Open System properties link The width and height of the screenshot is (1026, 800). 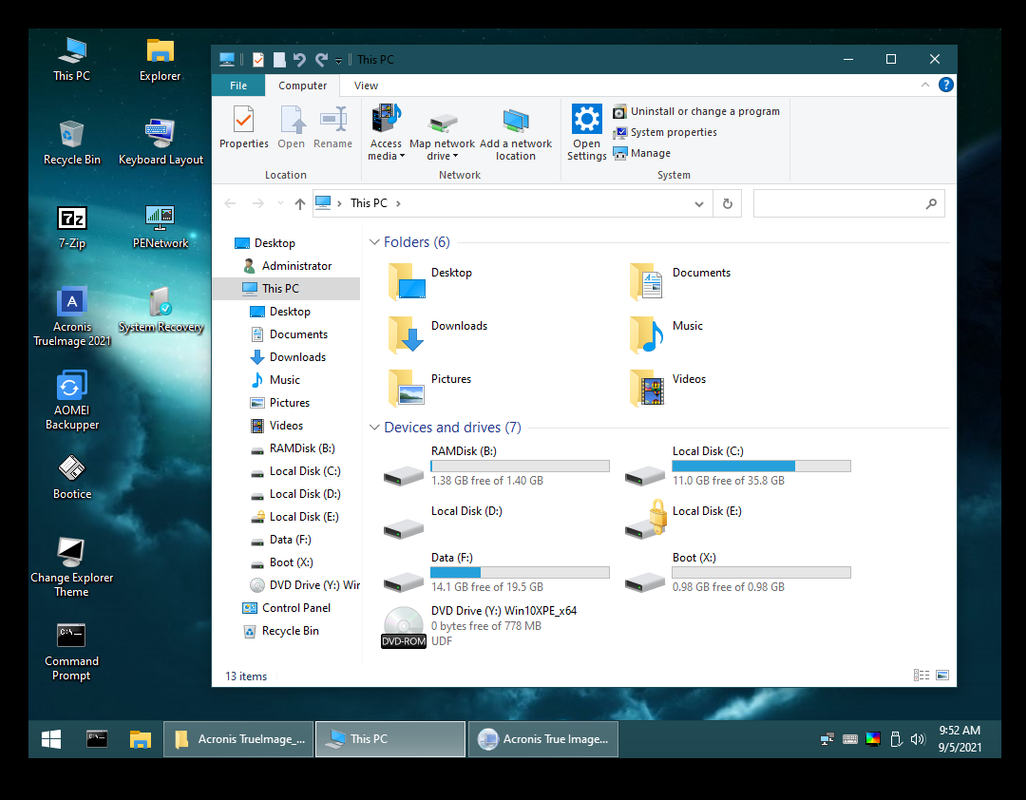coord(665,132)
